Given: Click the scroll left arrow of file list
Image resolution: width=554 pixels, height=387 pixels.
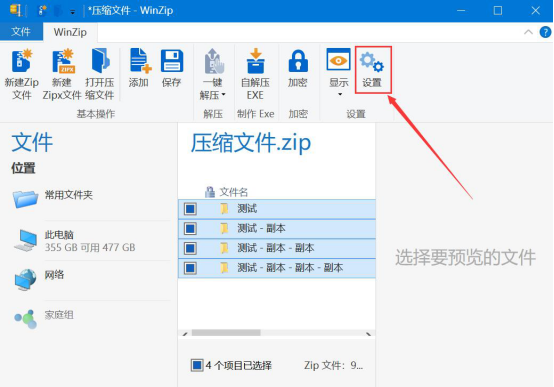Looking at the screenshot, I should [x=185, y=334].
